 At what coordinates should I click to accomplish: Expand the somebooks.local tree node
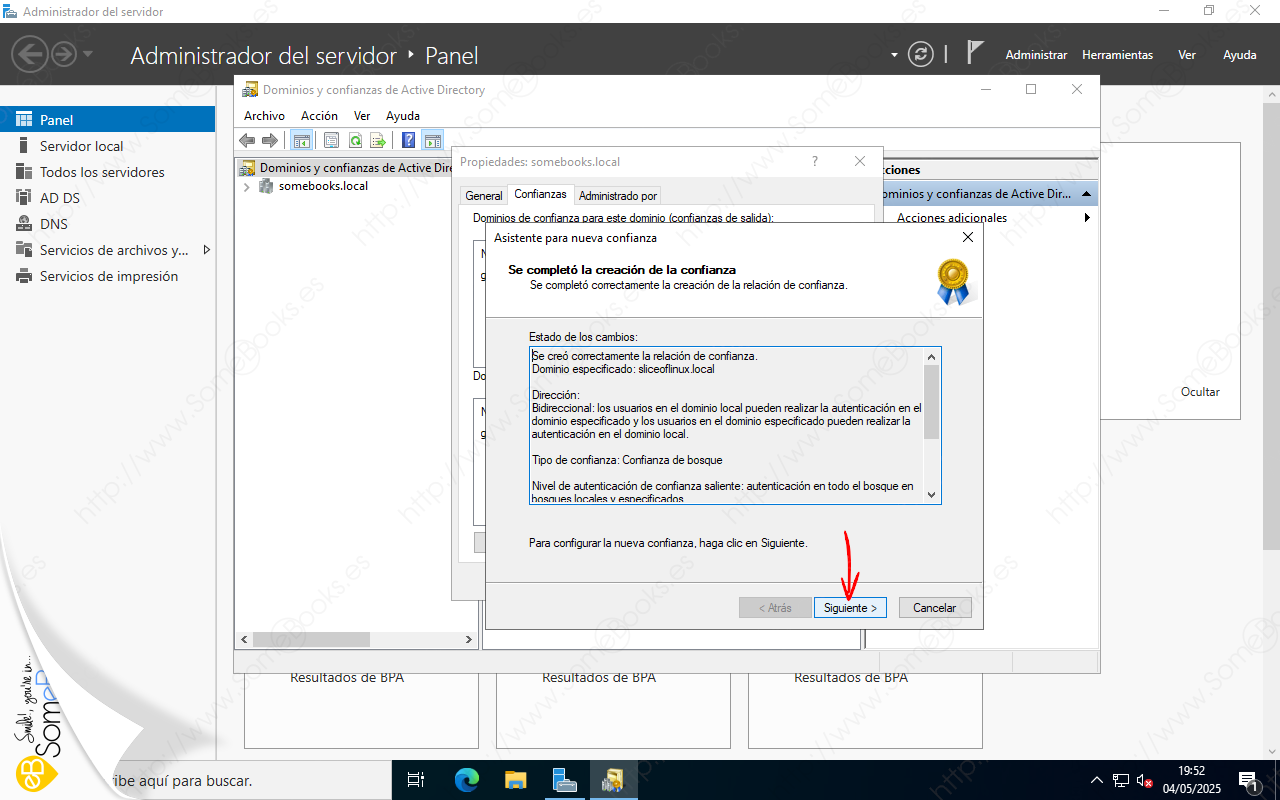click(x=247, y=187)
